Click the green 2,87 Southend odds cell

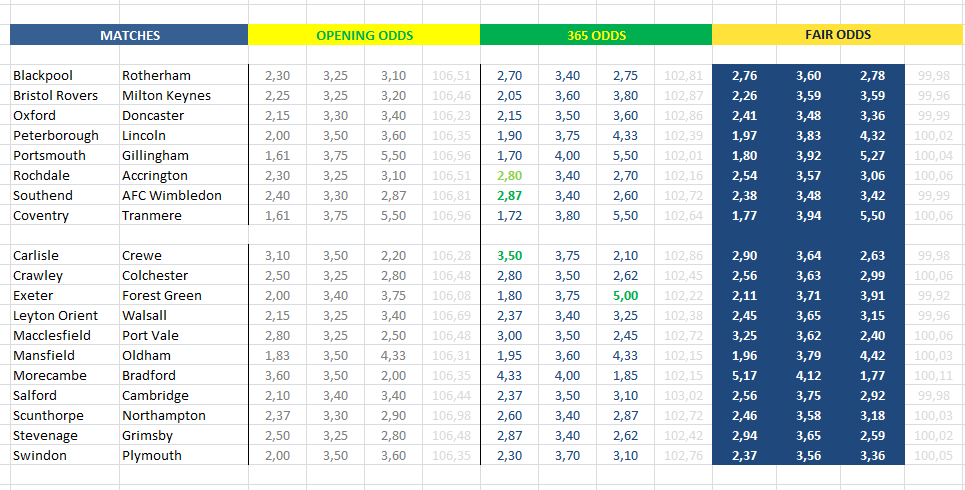point(509,196)
